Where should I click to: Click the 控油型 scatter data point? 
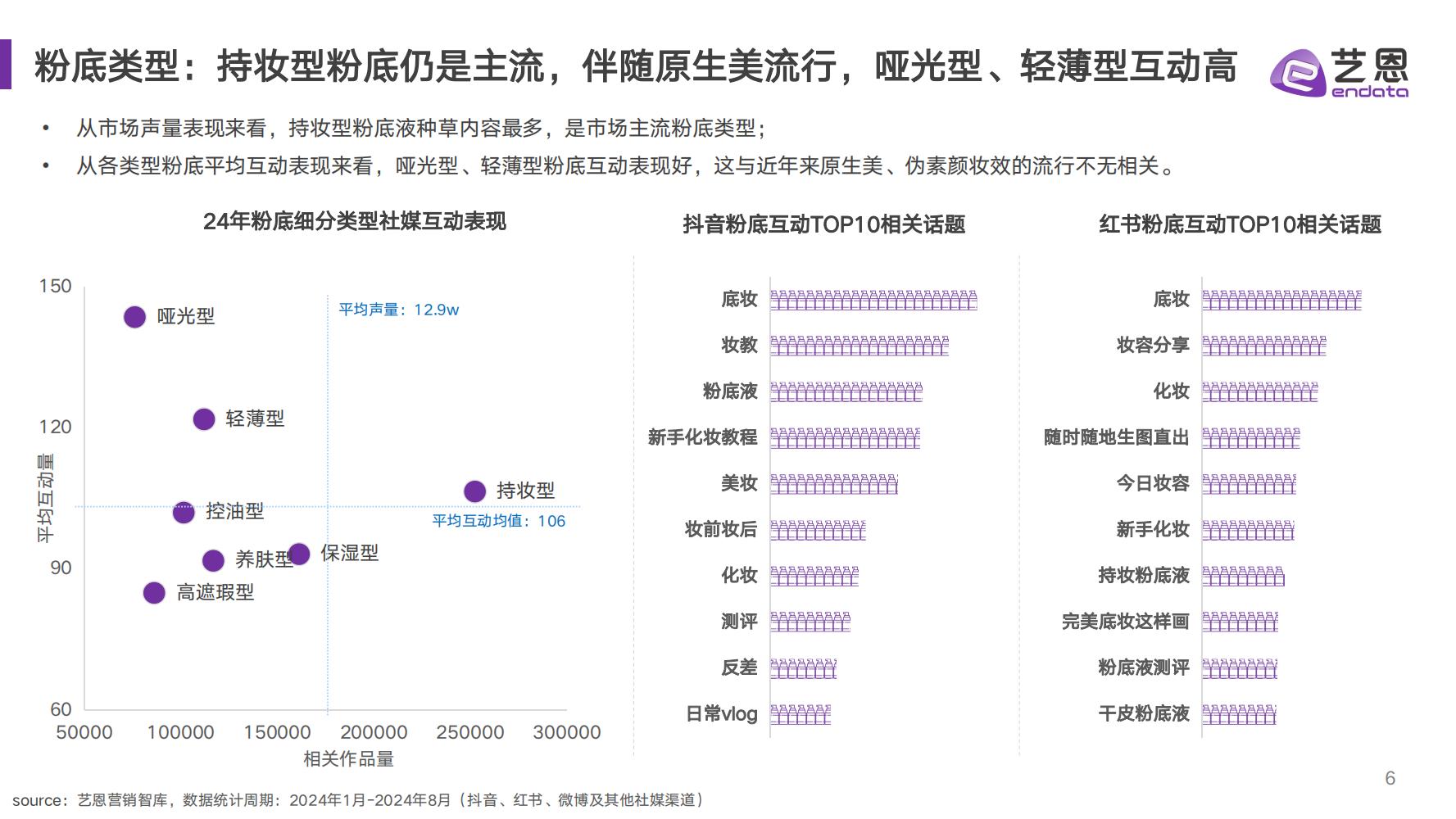184,512
